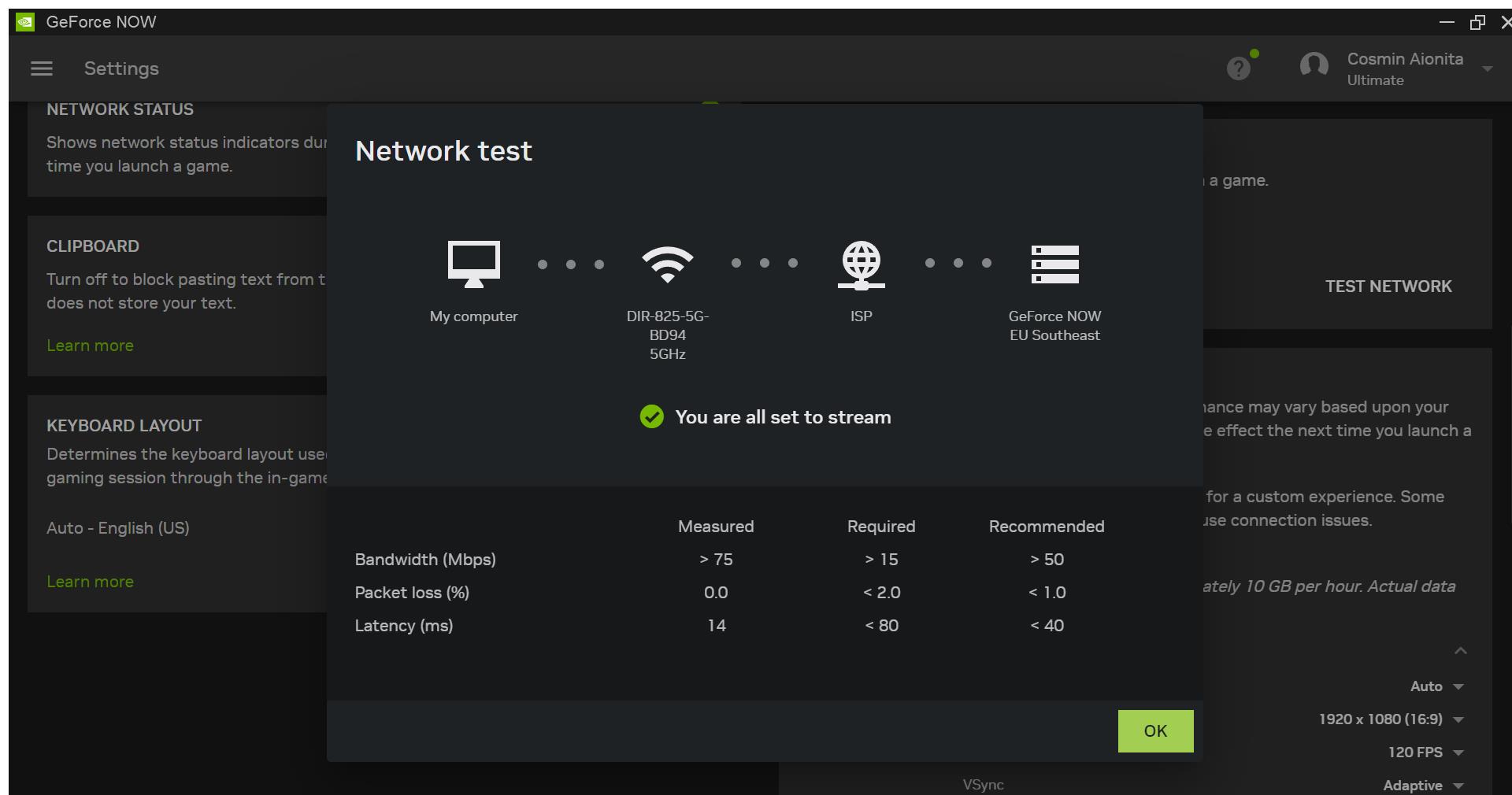The height and width of the screenshot is (795, 1512).
Task: Click the DIR-825-5G-BD94 5GHz network label
Action: click(668, 335)
